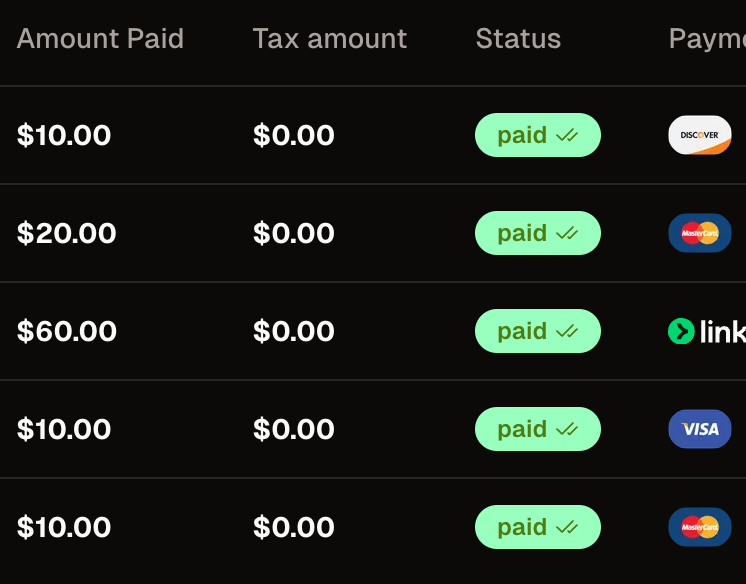Click the paid badge in the $20.00 row

pyautogui.click(x=537, y=233)
